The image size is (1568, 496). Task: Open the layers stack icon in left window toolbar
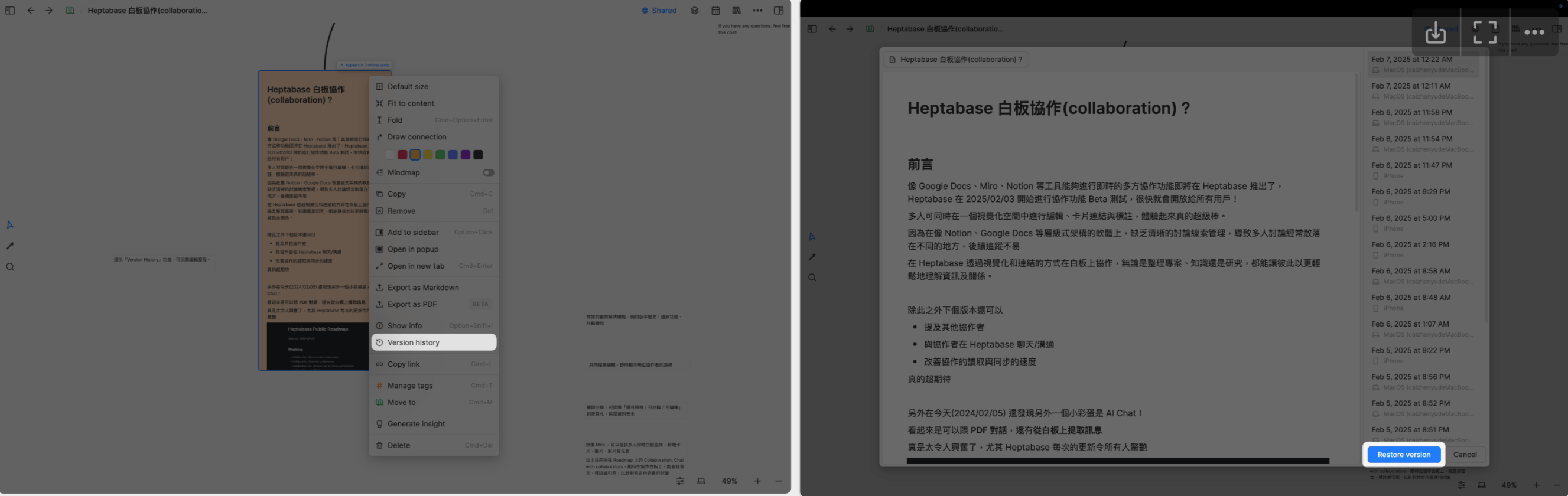point(695,11)
